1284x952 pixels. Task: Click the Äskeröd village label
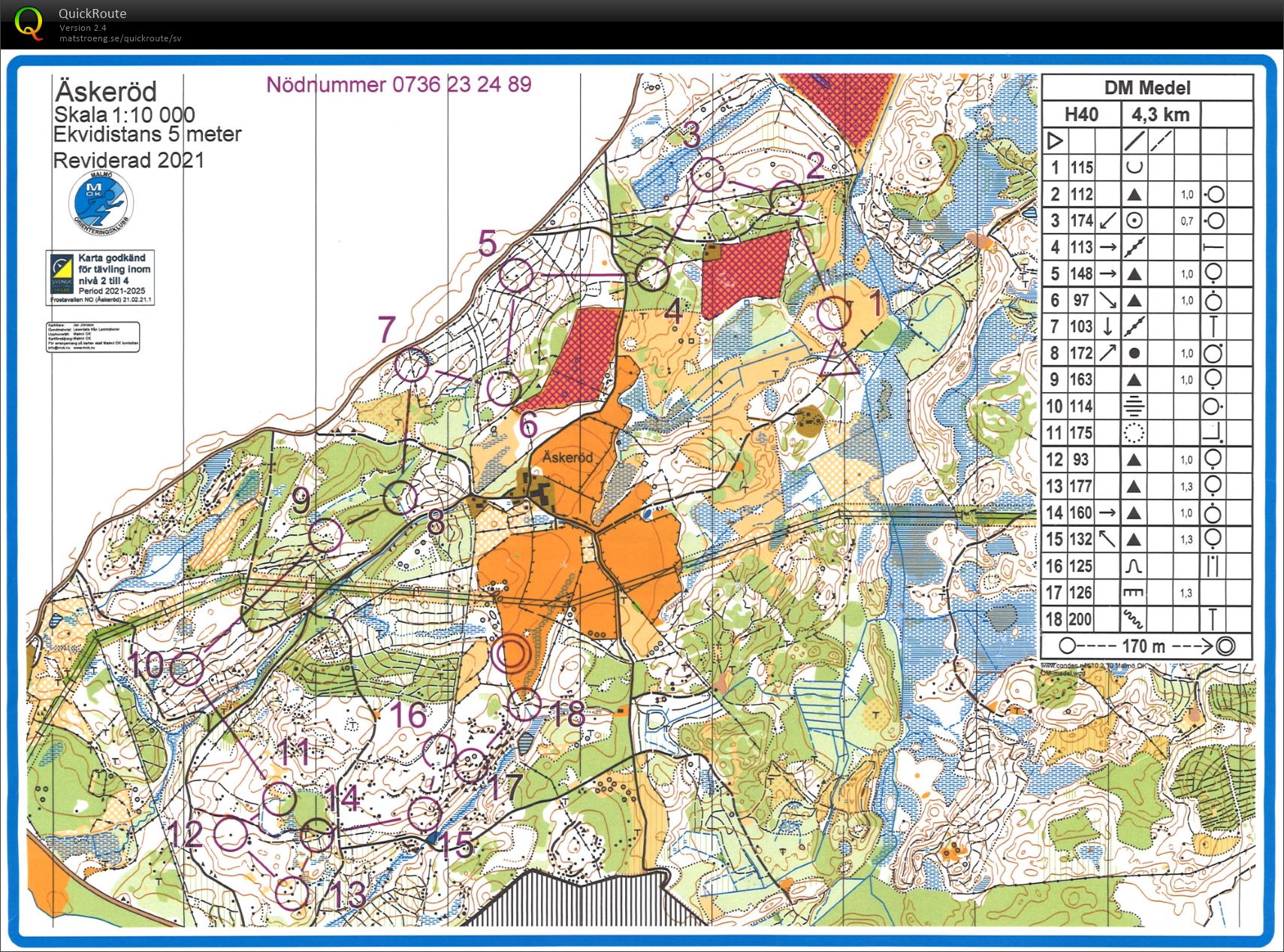[x=568, y=457]
